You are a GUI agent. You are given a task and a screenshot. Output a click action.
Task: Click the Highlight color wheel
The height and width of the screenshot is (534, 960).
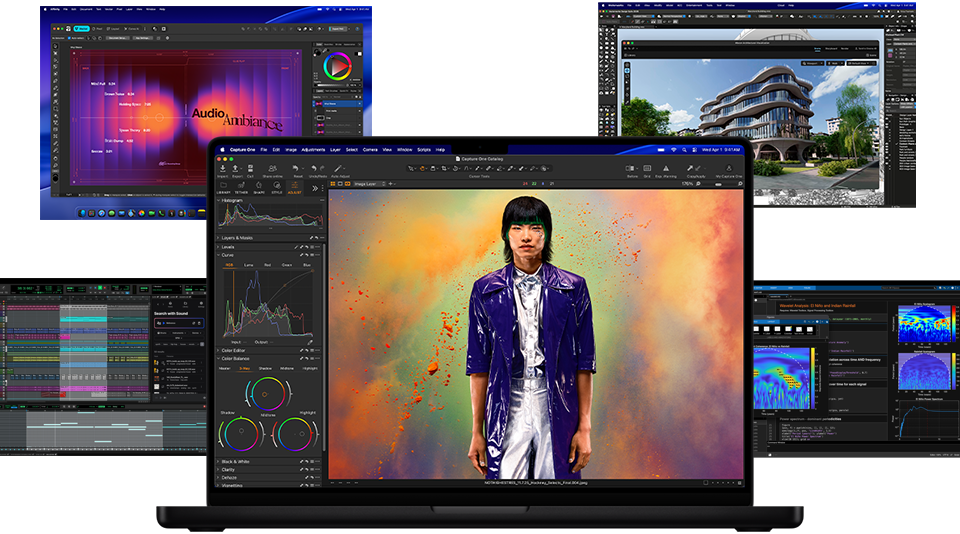tap(295, 434)
